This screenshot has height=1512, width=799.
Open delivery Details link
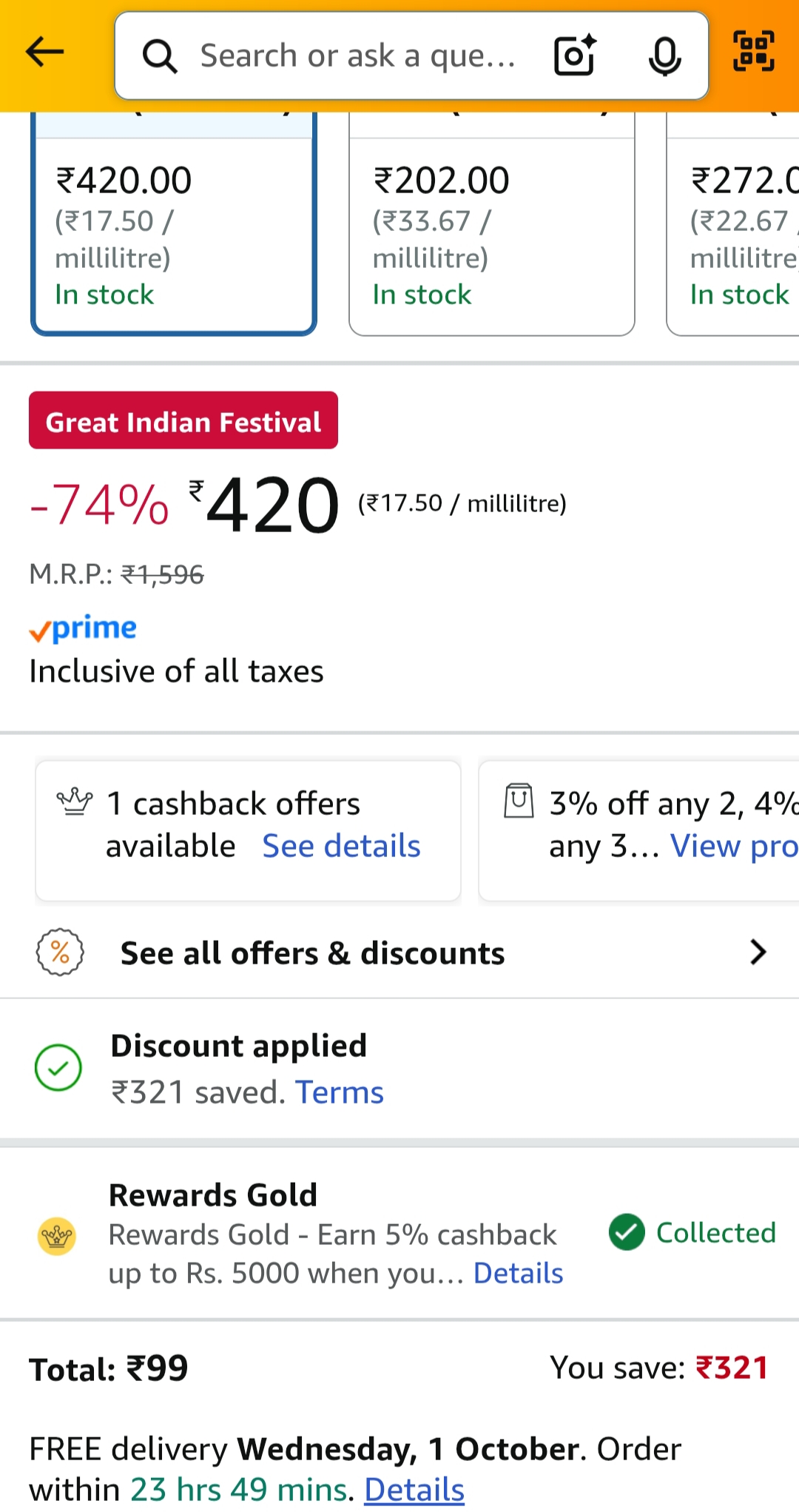coord(414,1490)
